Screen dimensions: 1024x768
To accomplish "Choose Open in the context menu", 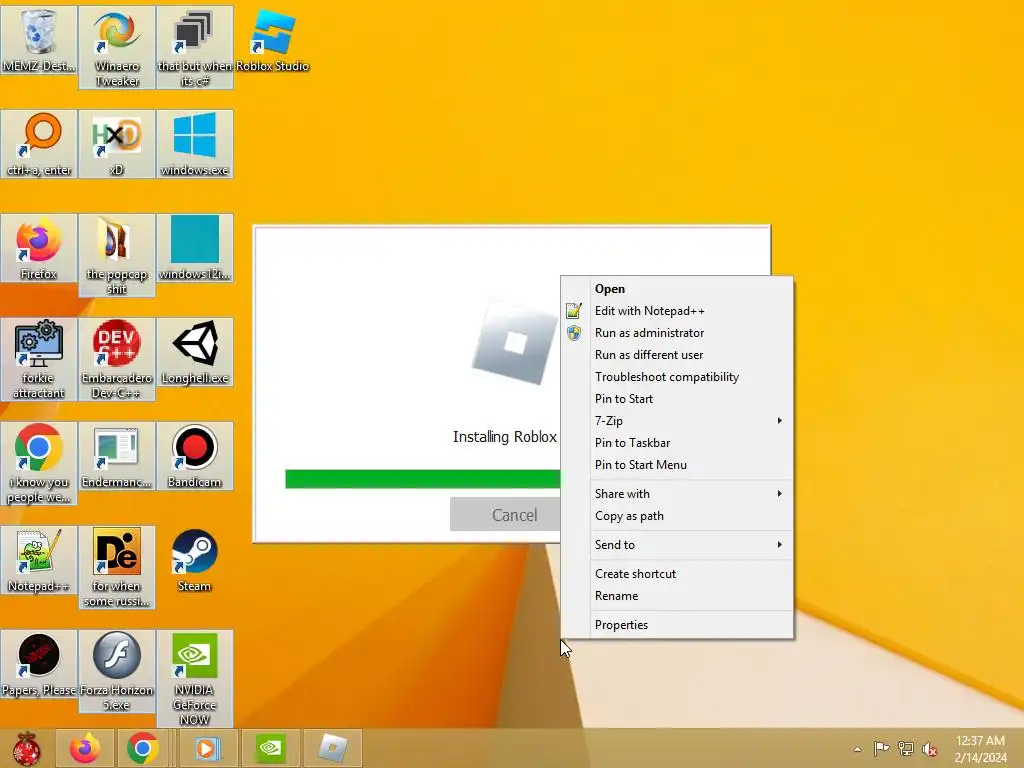I will tap(678, 289).
